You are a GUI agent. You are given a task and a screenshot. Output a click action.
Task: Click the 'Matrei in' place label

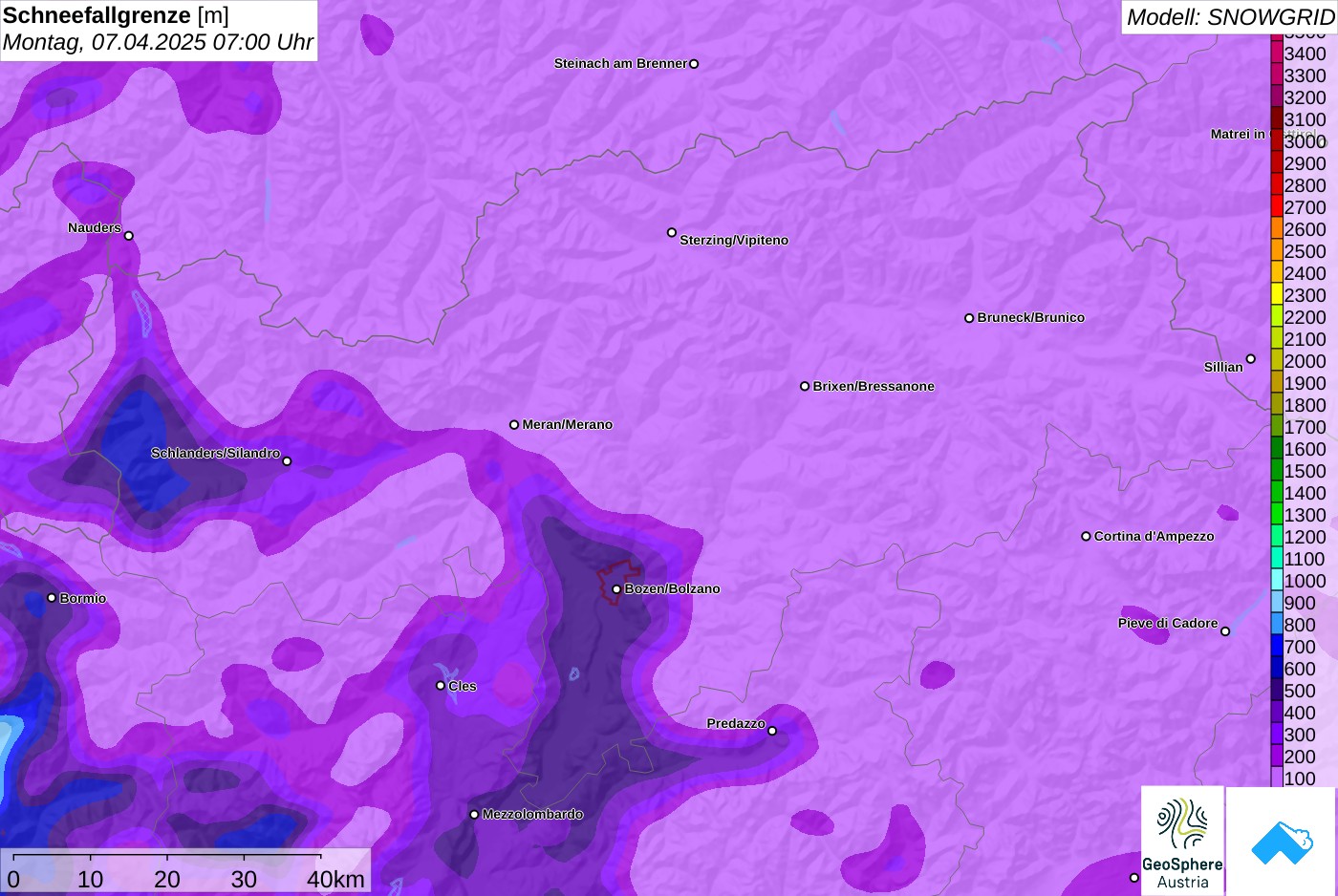pyautogui.click(x=1238, y=135)
